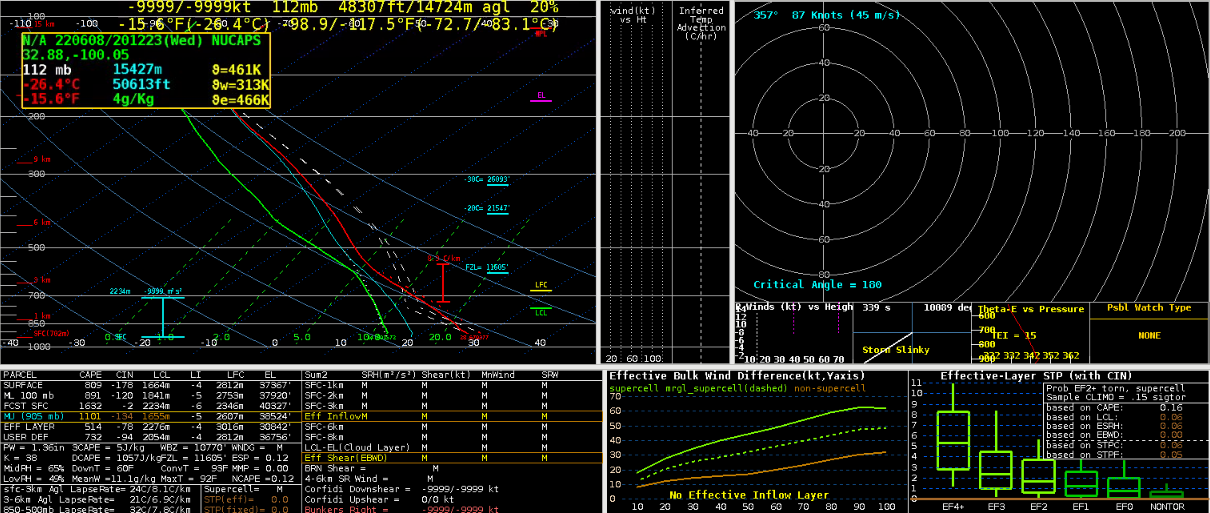Click the Sum2 column header

coord(316,374)
